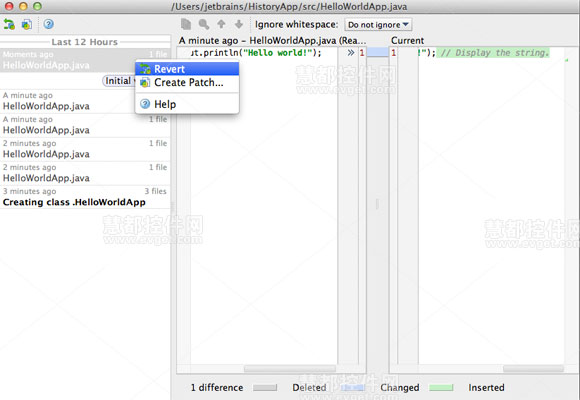Click line number 1 in right pane gutter
This screenshot has height=400, width=580.
click(394, 53)
